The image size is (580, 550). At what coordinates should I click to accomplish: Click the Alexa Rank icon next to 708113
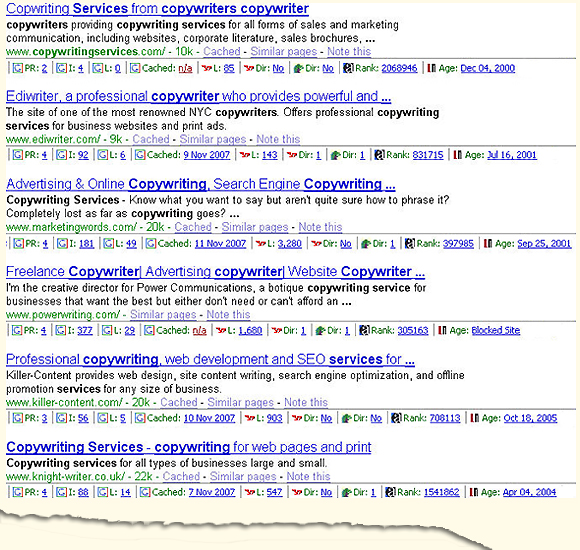tap(396, 418)
